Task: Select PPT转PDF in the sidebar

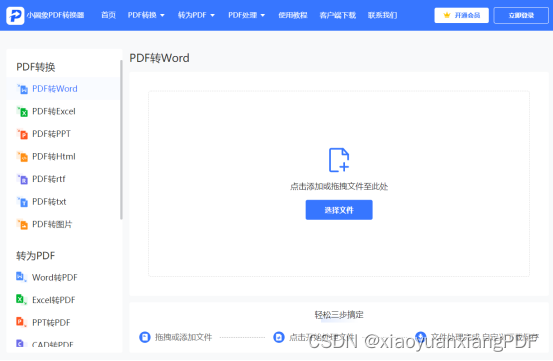Action: click(x=63, y=323)
